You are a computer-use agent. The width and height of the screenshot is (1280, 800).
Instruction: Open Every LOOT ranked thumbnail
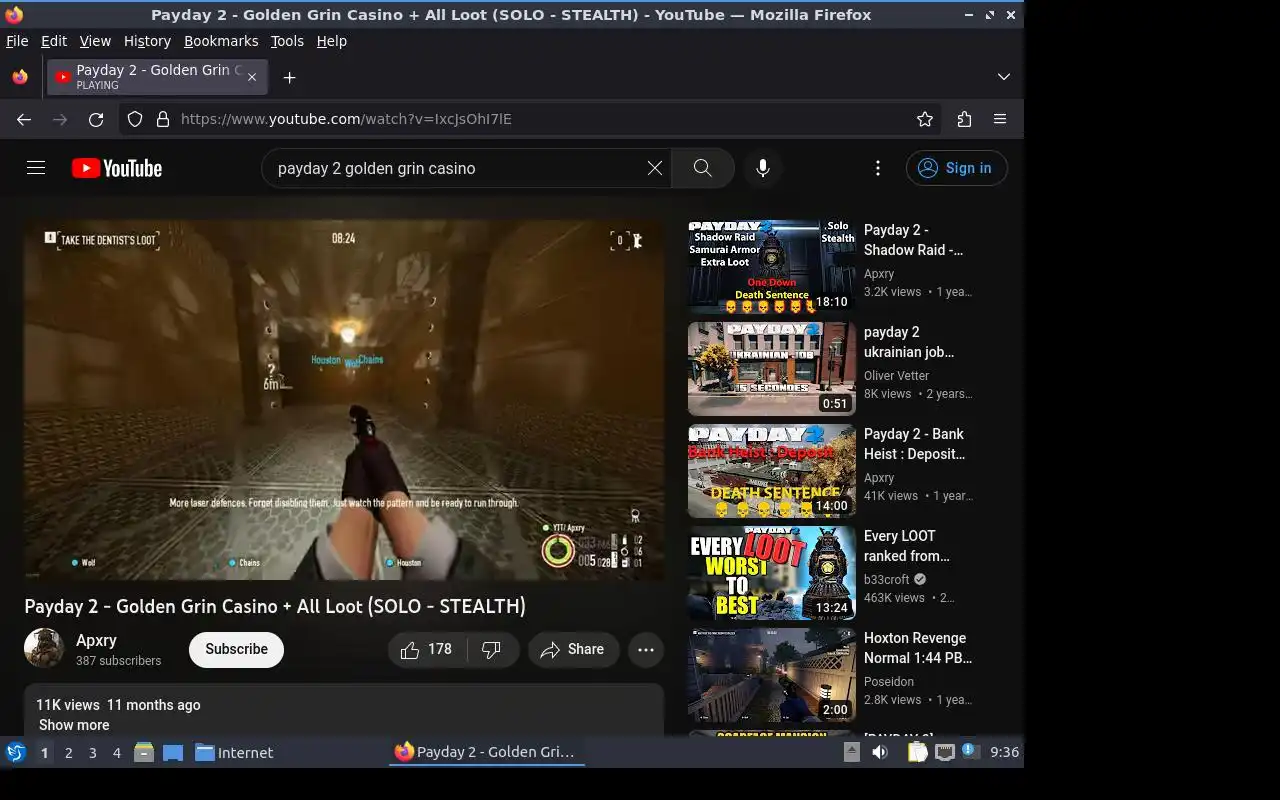(772, 573)
